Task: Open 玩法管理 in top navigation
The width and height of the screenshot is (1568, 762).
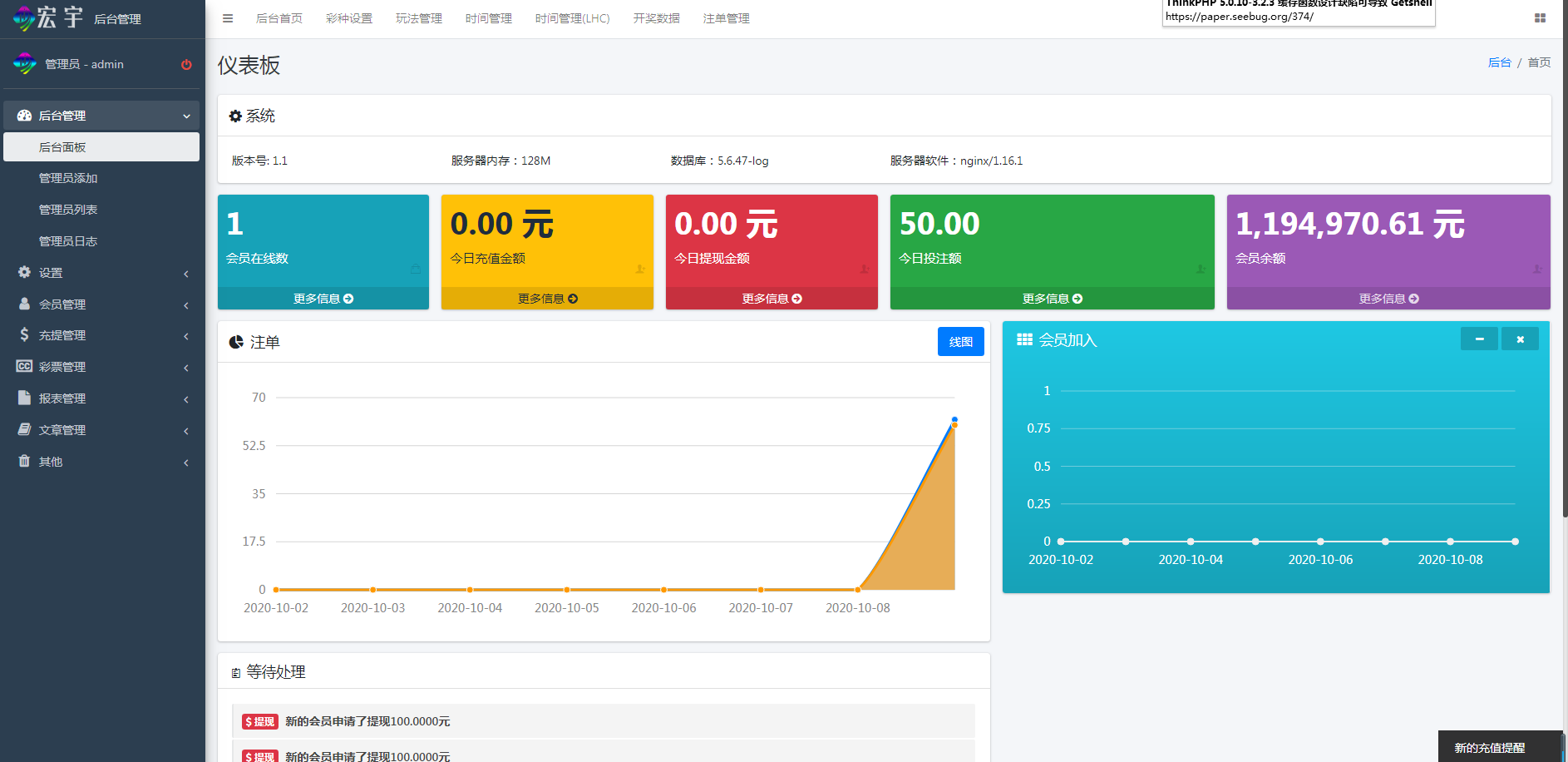Action: 419,18
